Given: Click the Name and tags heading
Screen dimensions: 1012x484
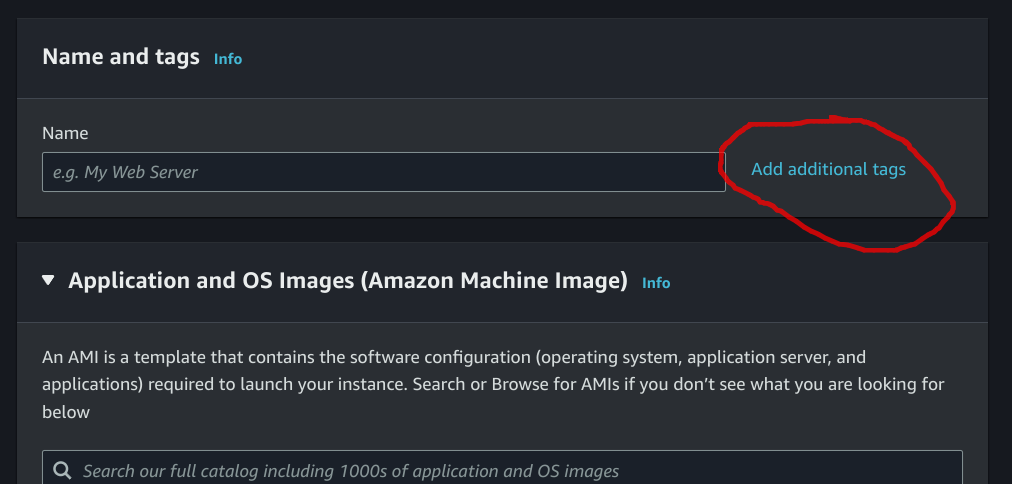Looking at the screenshot, I should 121,57.
